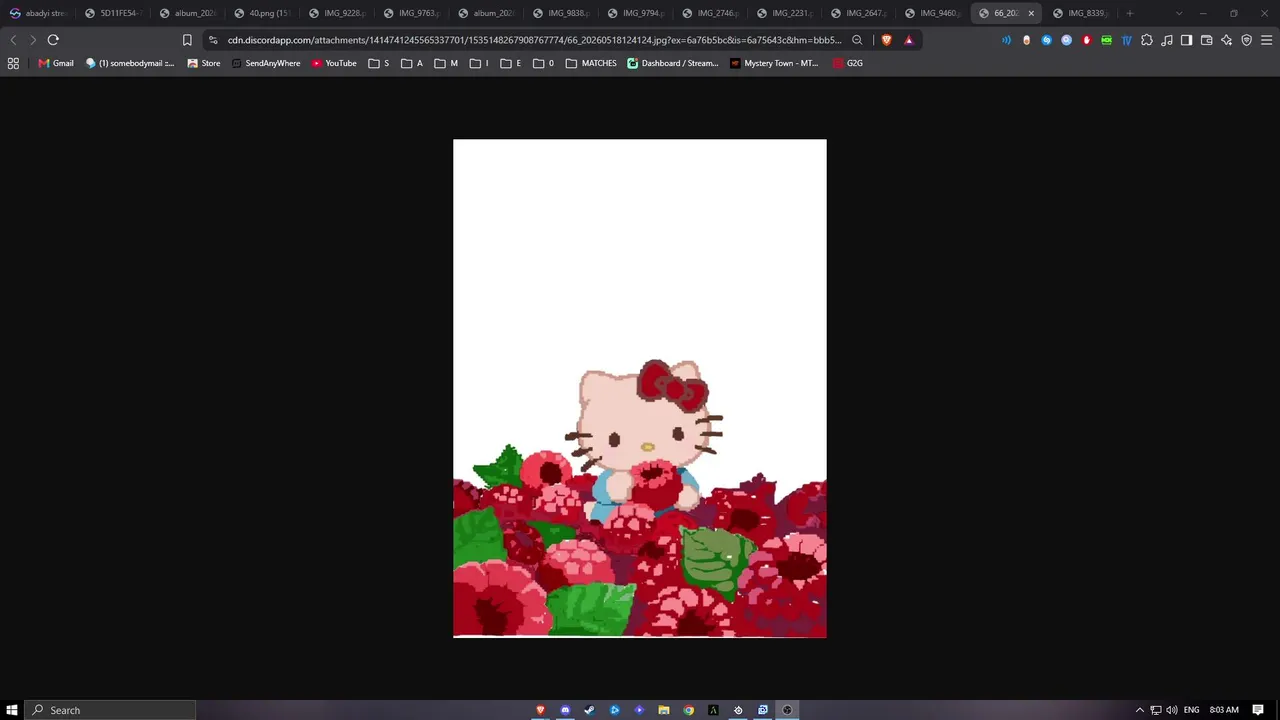Screen dimensions: 1280x720
Task: Open a new browser tab
Action: click(1130, 13)
